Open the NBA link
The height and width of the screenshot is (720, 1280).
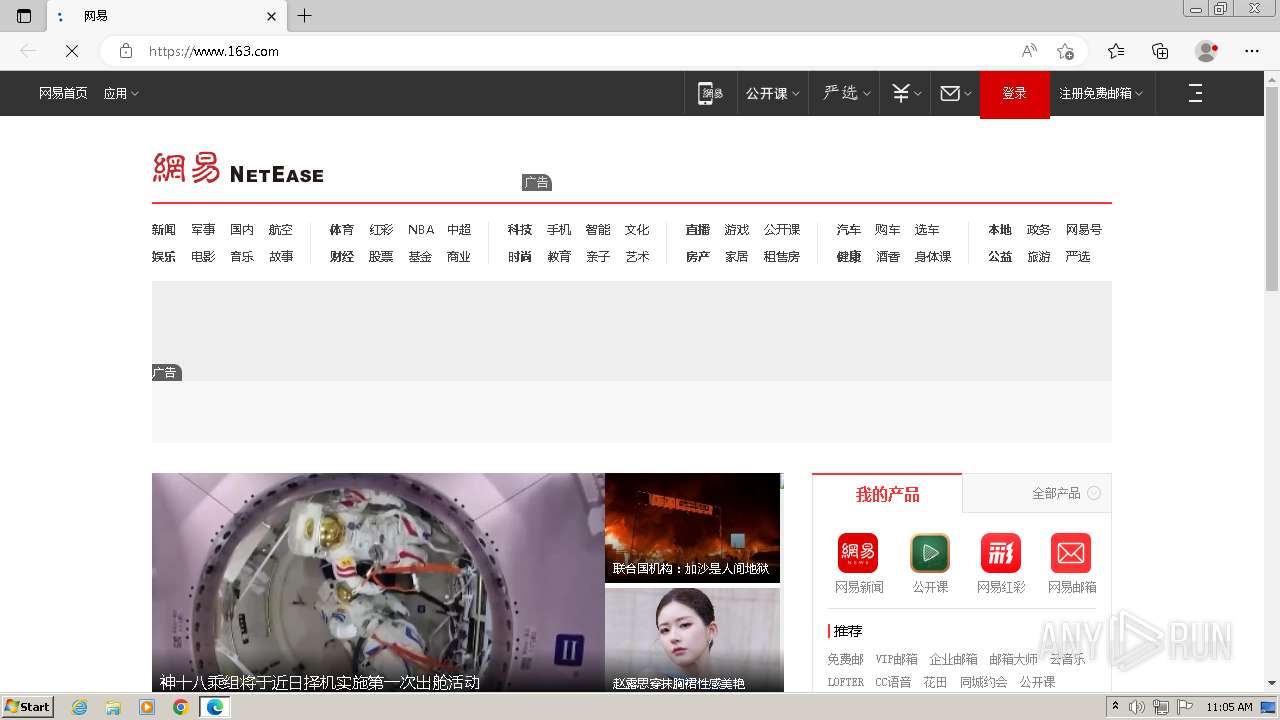pos(421,229)
